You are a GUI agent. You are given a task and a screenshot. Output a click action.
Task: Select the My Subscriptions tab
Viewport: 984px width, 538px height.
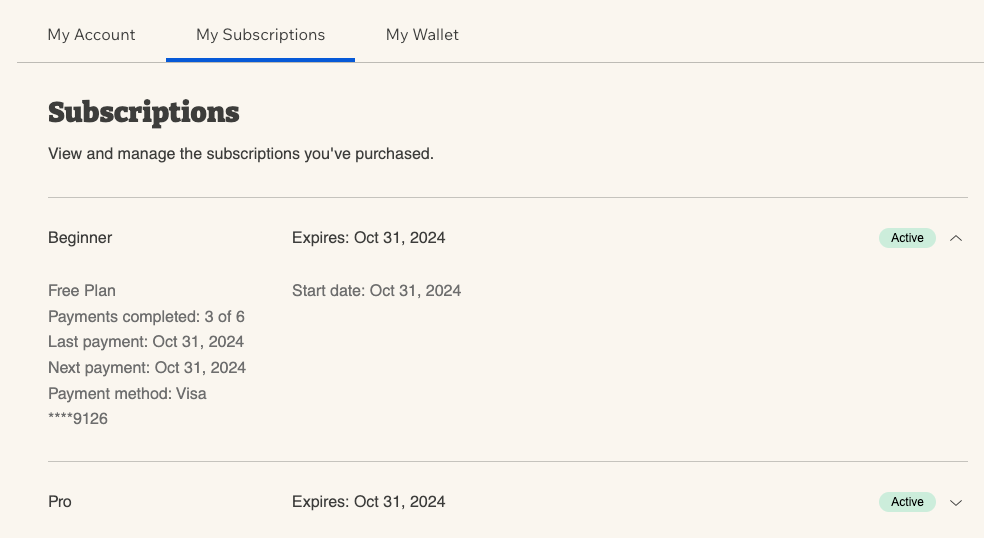pyautogui.click(x=260, y=35)
